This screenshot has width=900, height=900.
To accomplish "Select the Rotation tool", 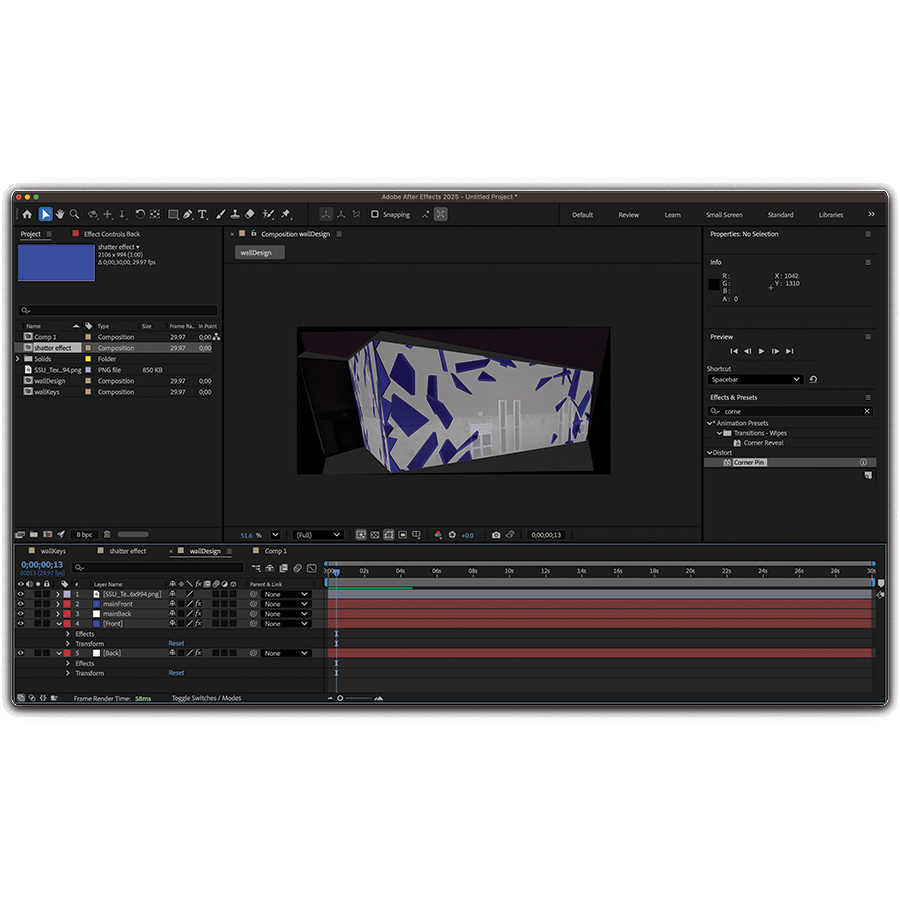I will pyautogui.click(x=140, y=214).
